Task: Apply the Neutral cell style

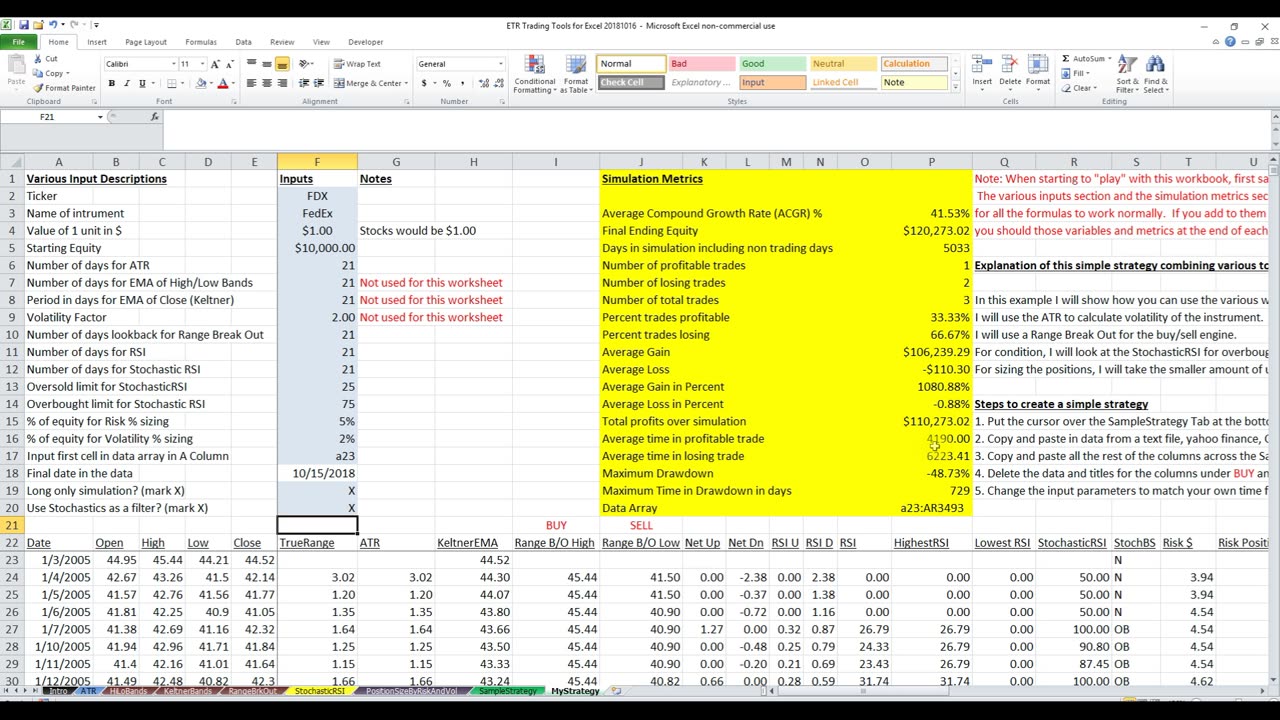Action: click(843, 64)
